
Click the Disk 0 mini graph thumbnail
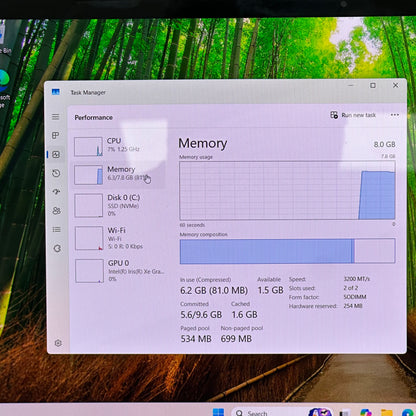pyautogui.click(x=89, y=206)
